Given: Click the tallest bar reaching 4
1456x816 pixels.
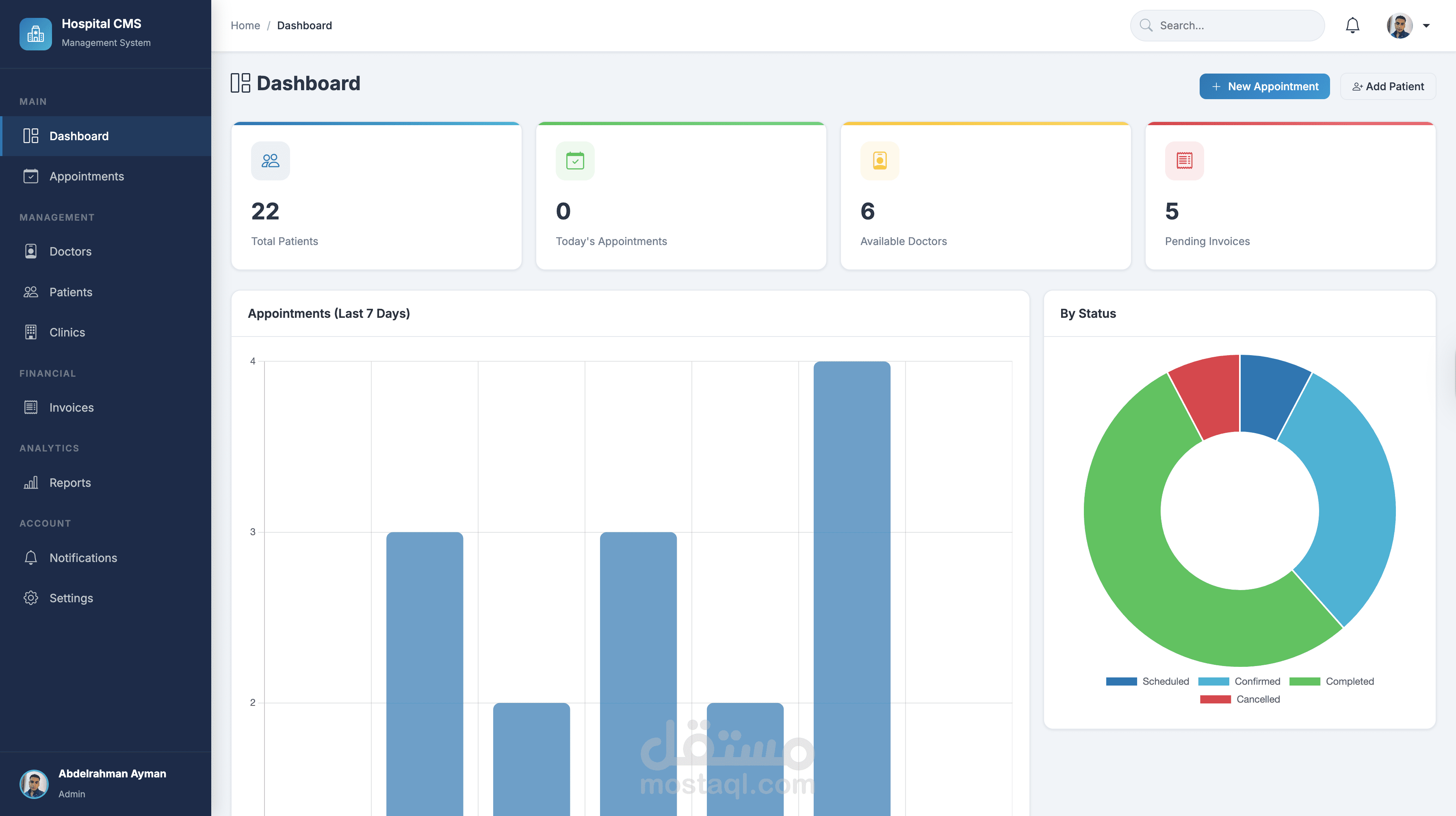Looking at the screenshot, I should (852, 588).
